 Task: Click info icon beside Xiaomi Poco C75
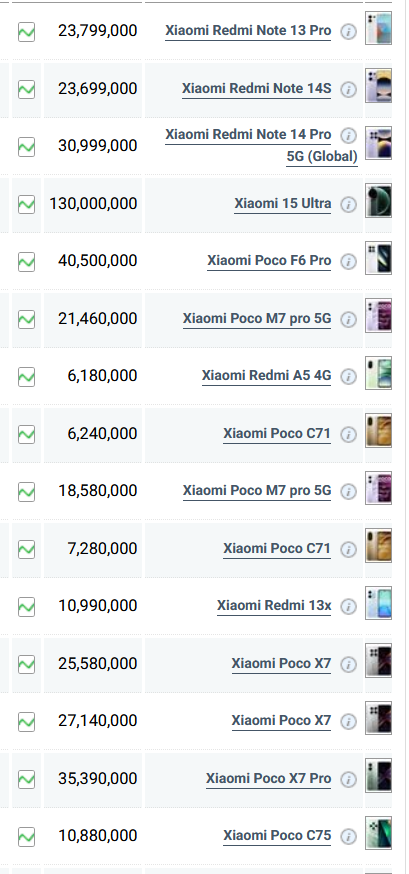[x=348, y=836]
